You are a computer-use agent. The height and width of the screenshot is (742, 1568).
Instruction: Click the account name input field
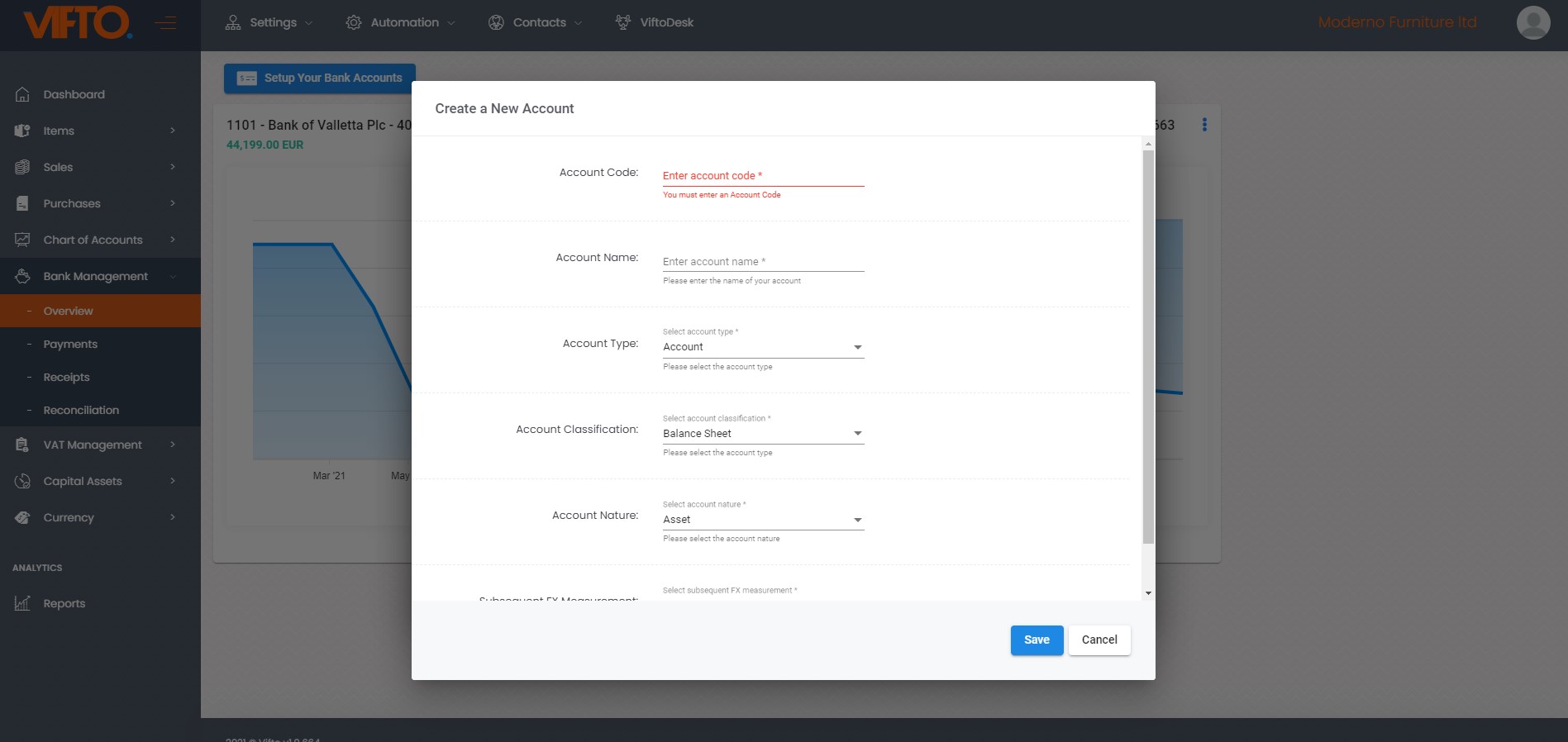pos(763,262)
